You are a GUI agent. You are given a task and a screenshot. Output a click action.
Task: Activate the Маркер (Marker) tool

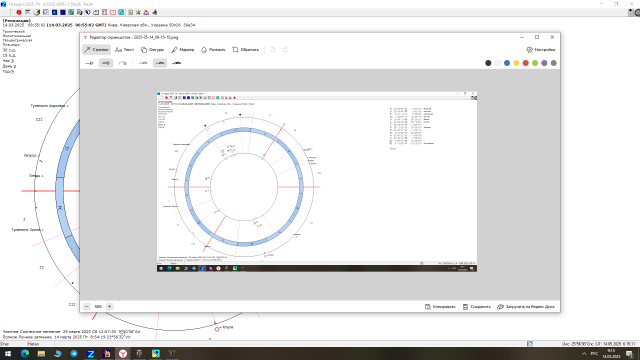(182, 50)
